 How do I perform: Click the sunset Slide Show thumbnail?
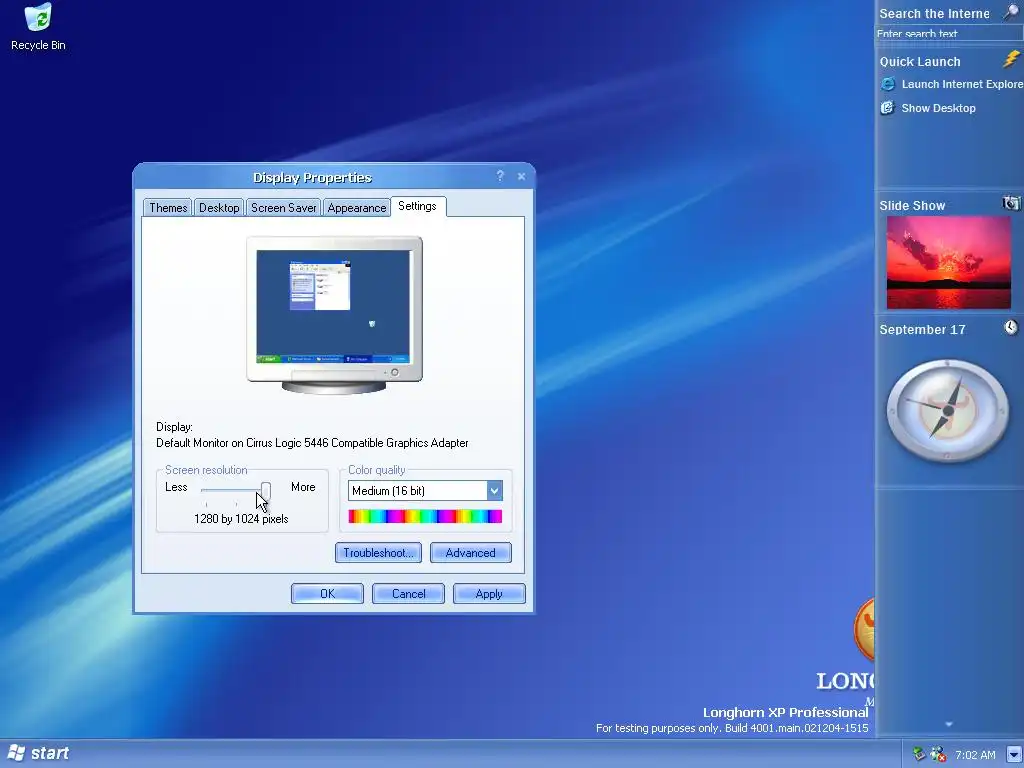coord(949,263)
